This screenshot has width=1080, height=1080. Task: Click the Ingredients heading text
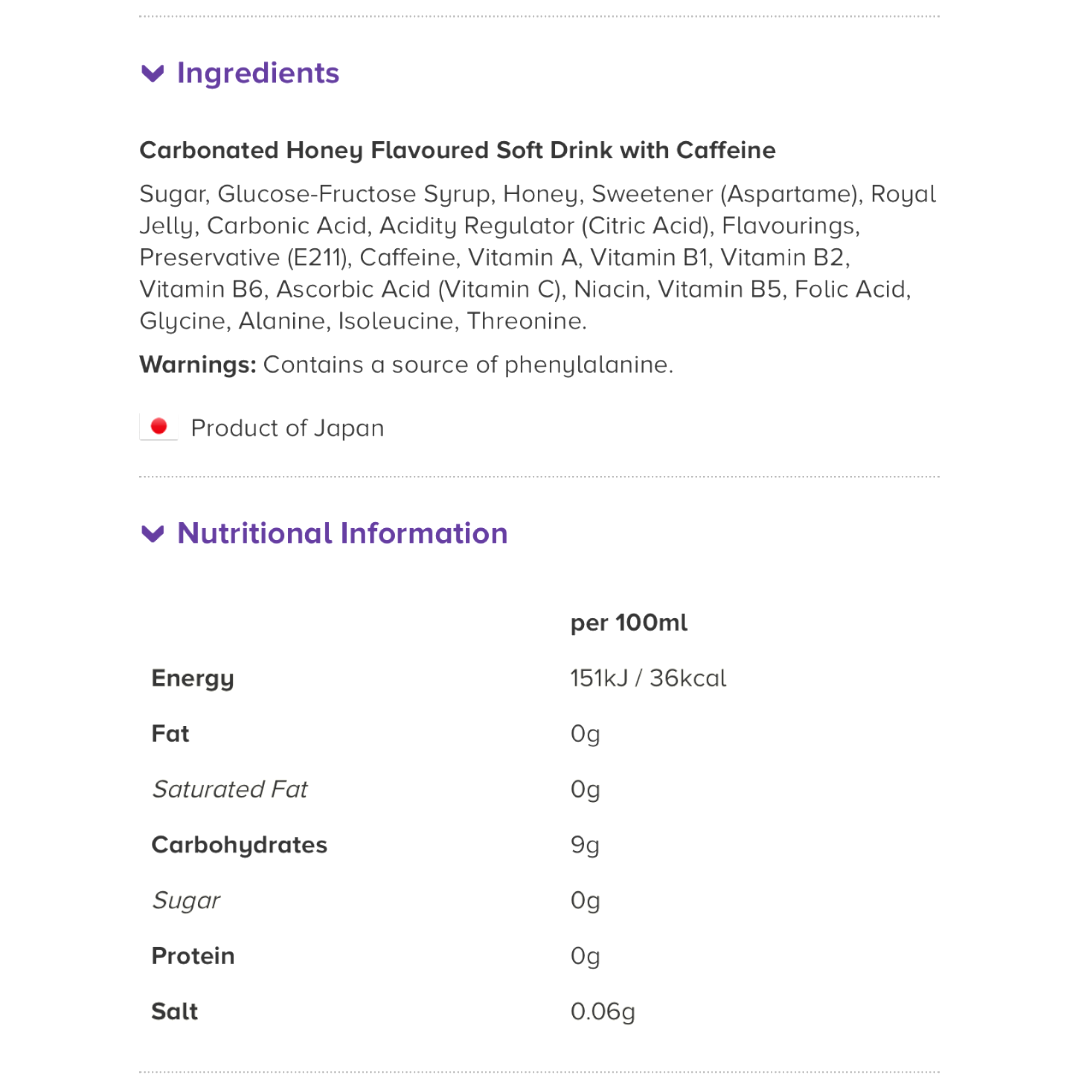pos(258,74)
